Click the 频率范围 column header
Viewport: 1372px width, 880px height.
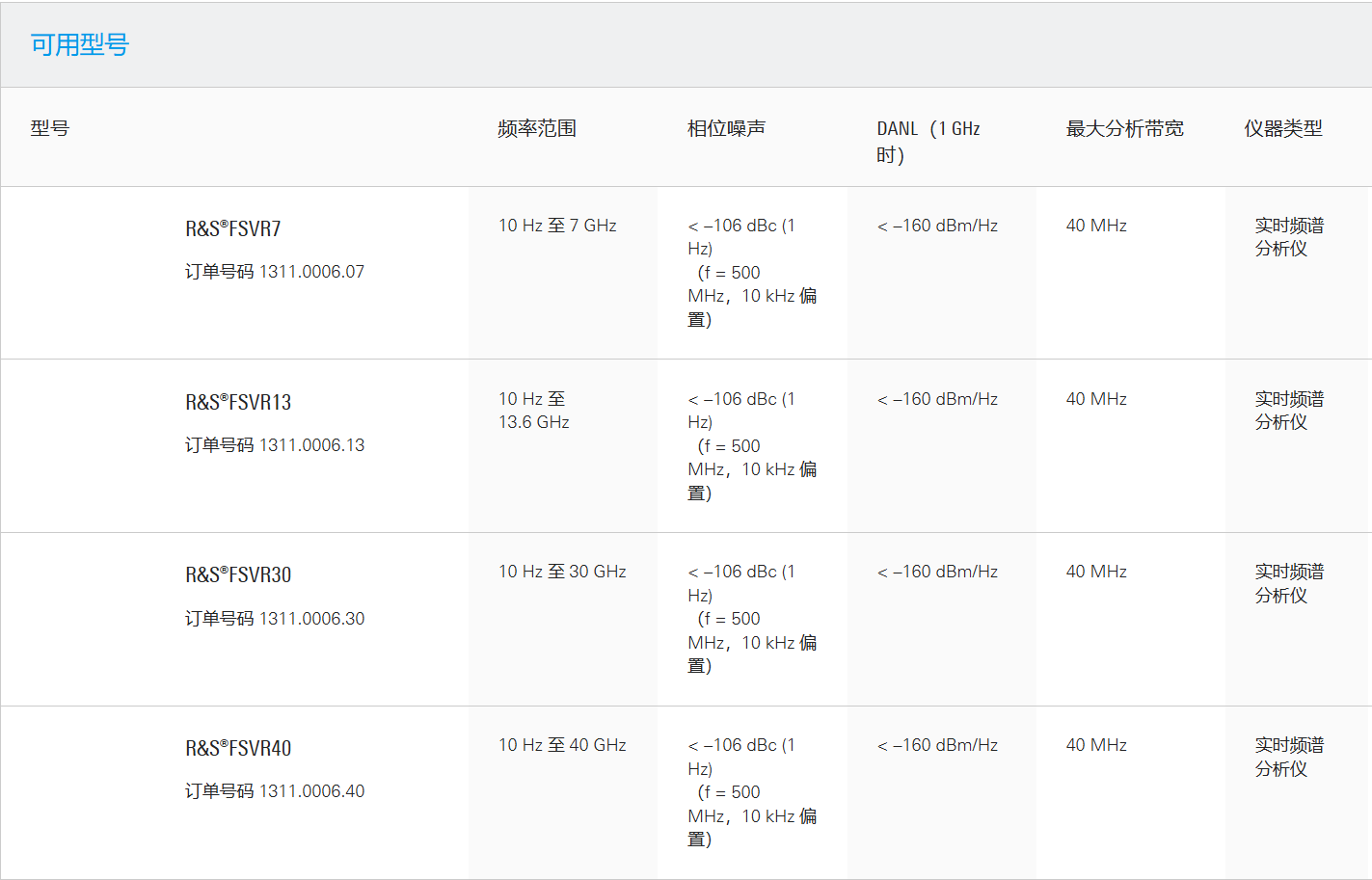tap(537, 128)
